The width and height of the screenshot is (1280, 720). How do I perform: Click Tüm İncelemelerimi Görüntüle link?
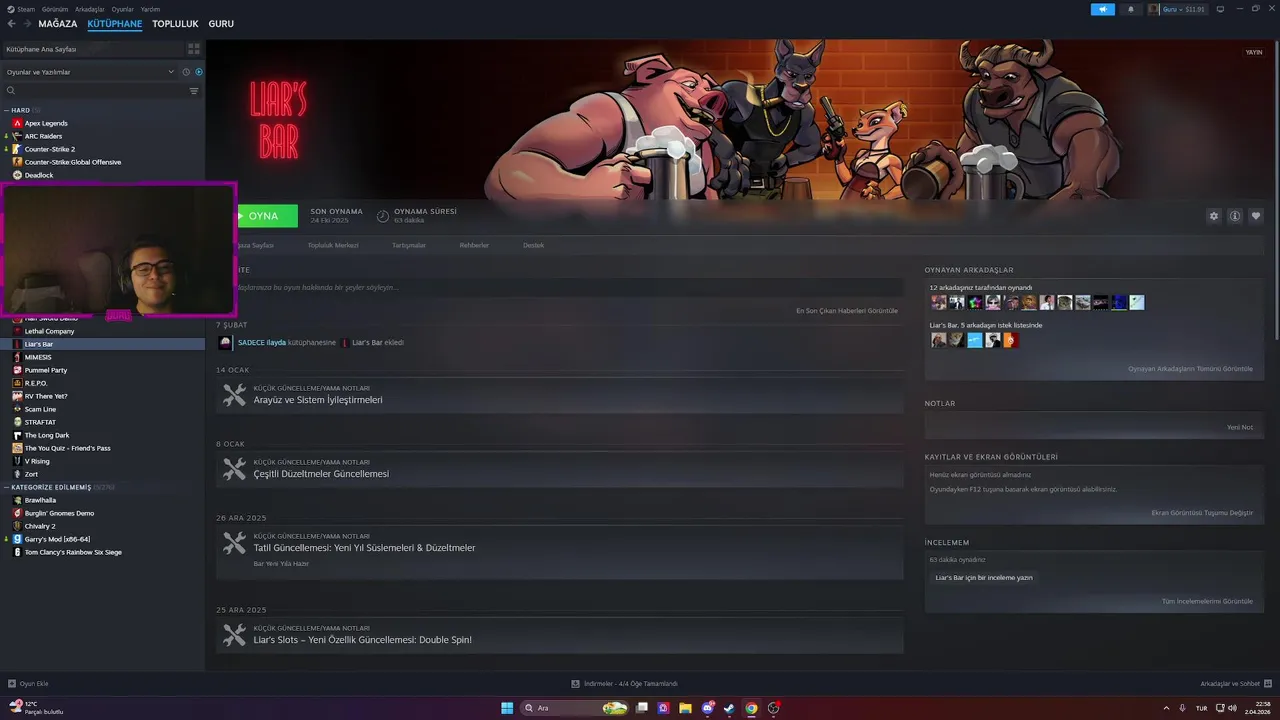(x=1207, y=601)
